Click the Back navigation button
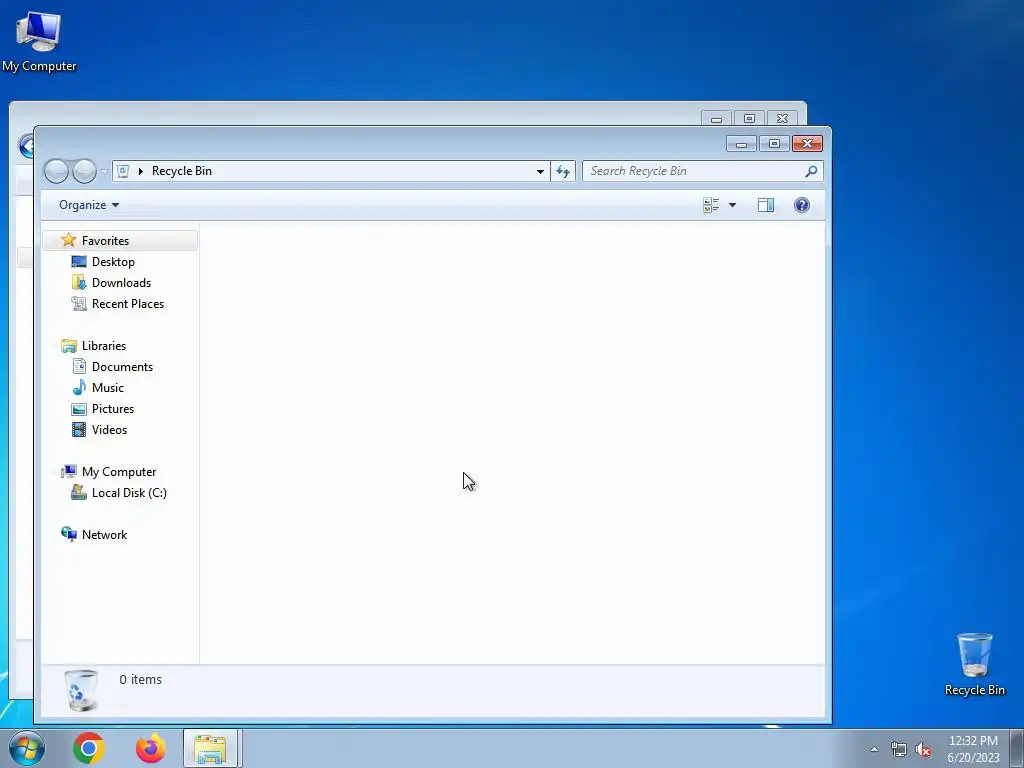 tap(56, 171)
